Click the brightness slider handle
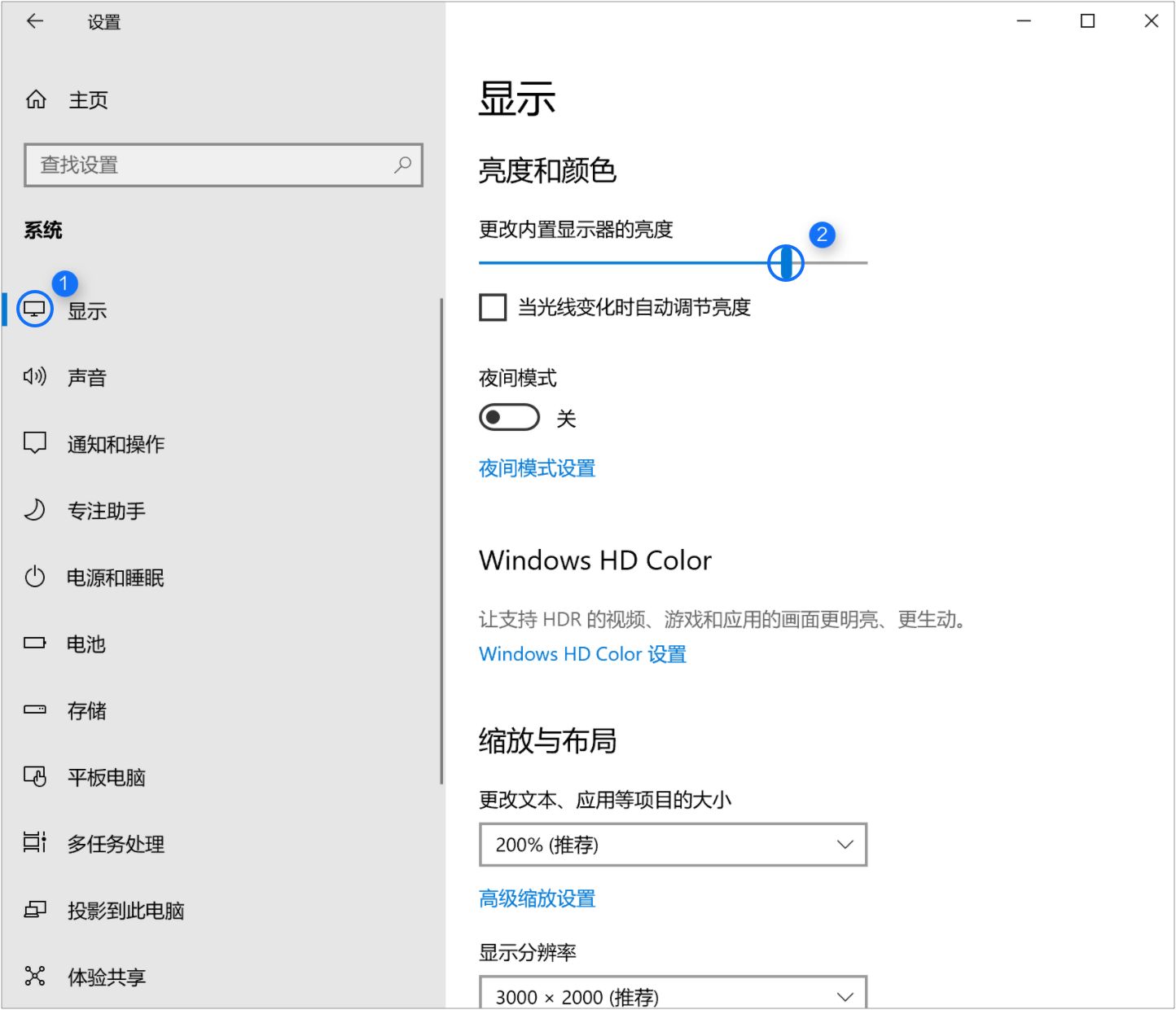1176x1010 pixels. coord(786,262)
